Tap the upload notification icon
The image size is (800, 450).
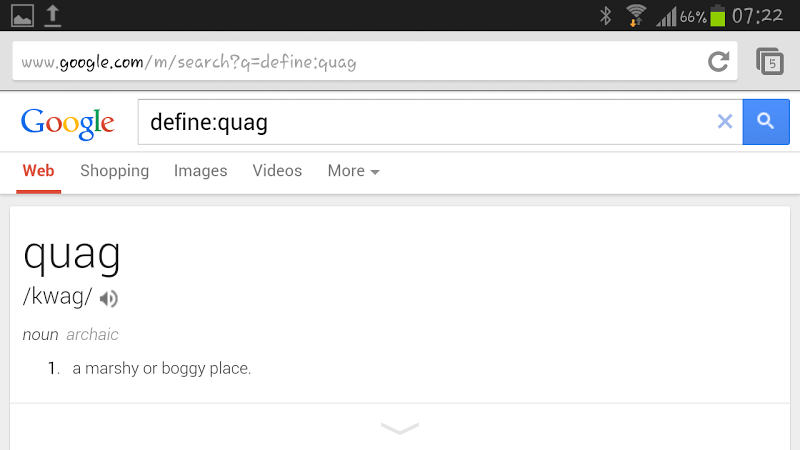53,15
